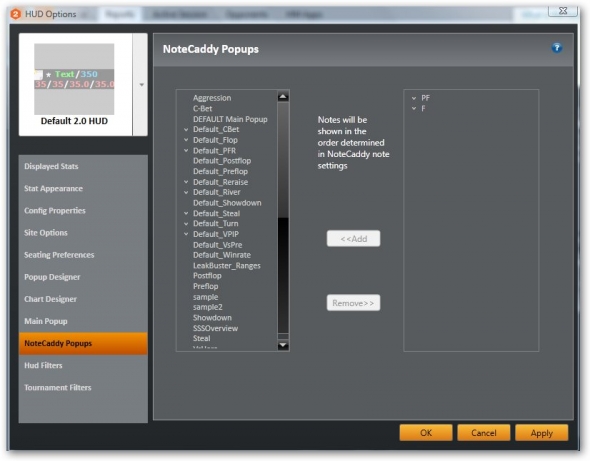Click the popup list scroll up arrow
Viewport: 590px width, 461px height.
tap(283, 97)
